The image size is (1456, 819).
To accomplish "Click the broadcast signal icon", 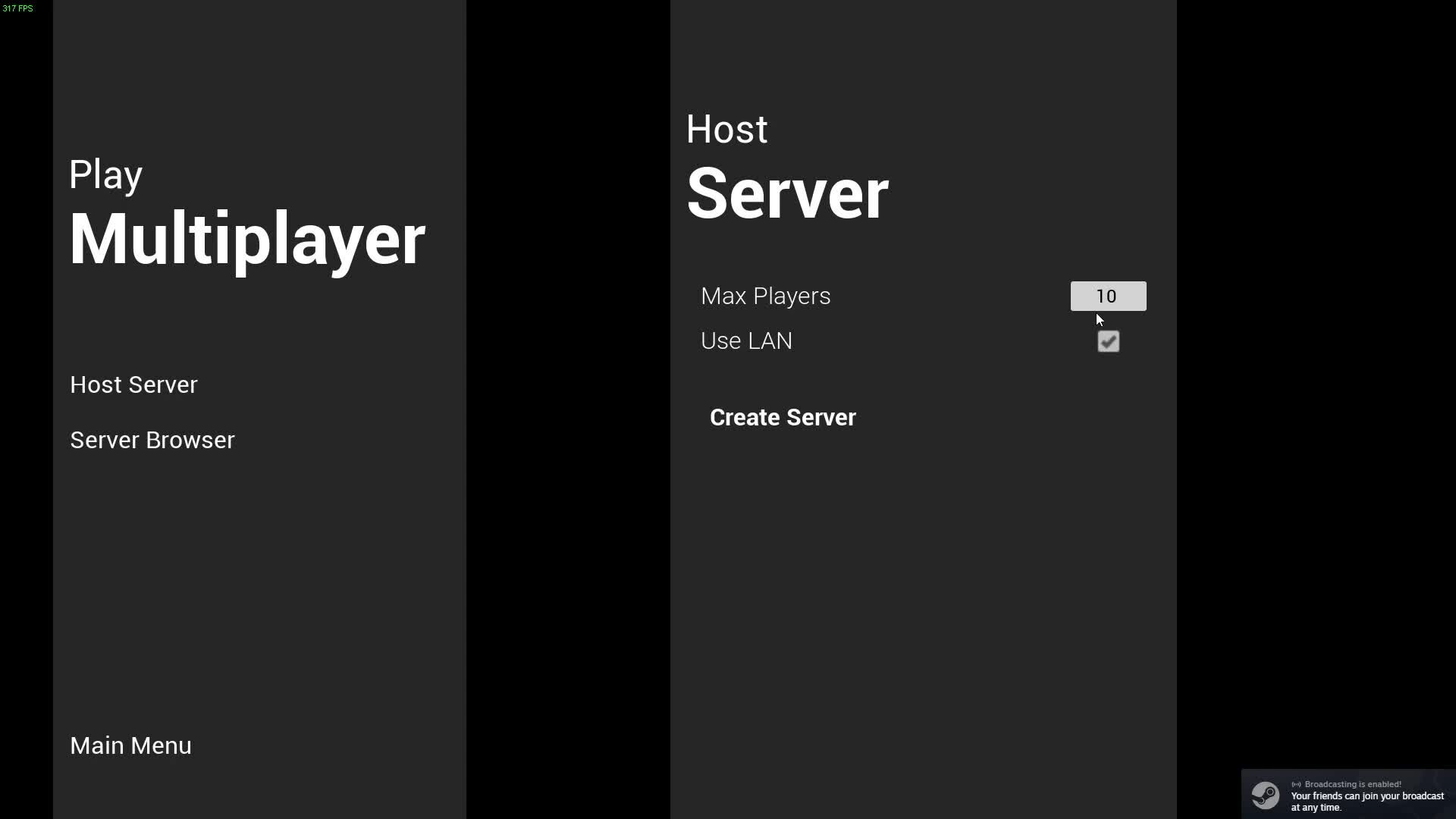I will click(1296, 784).
